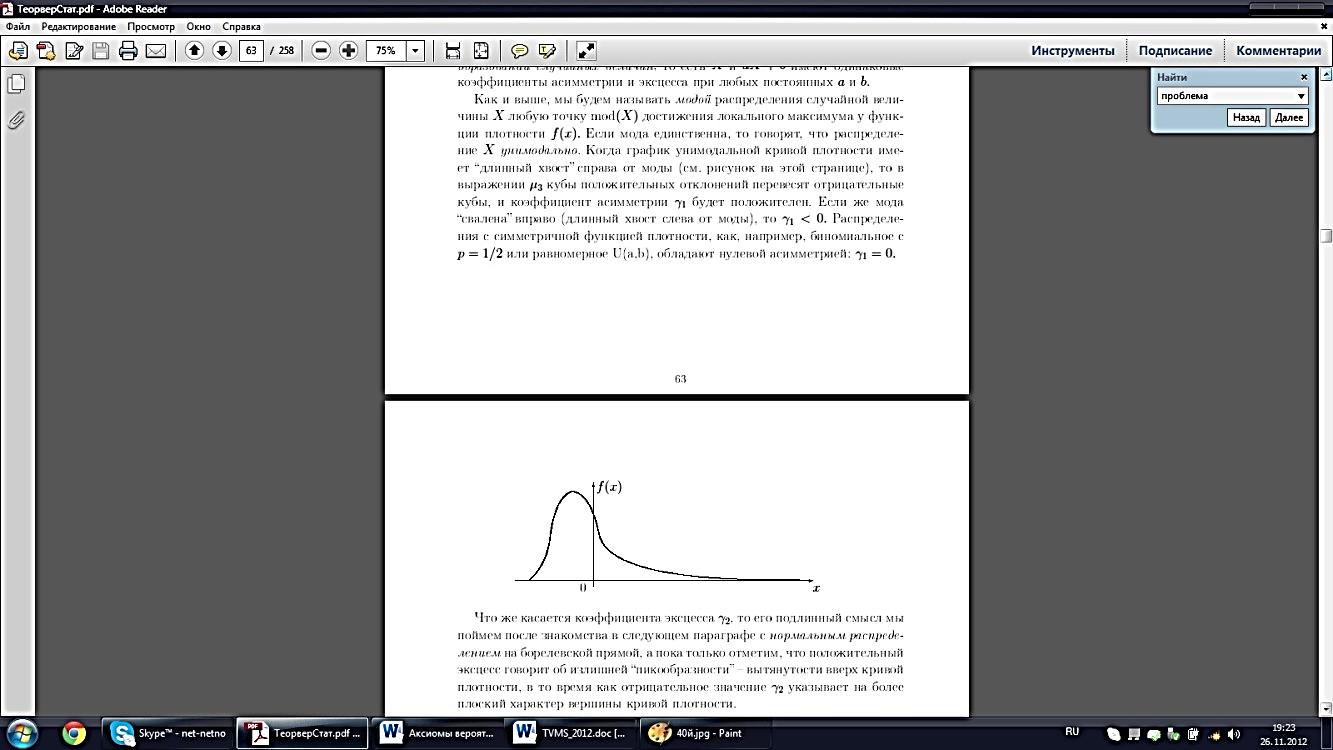Click the Send by email envelope icon
1333x750 pixels.
point(156,50)
